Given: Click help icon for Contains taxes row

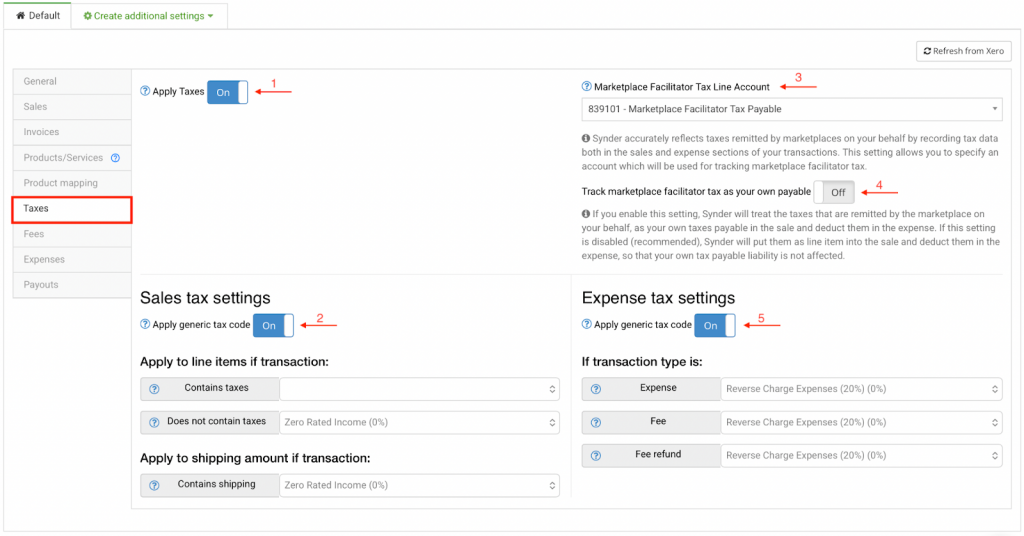Looking at the screenshot, I should (154, 389).
